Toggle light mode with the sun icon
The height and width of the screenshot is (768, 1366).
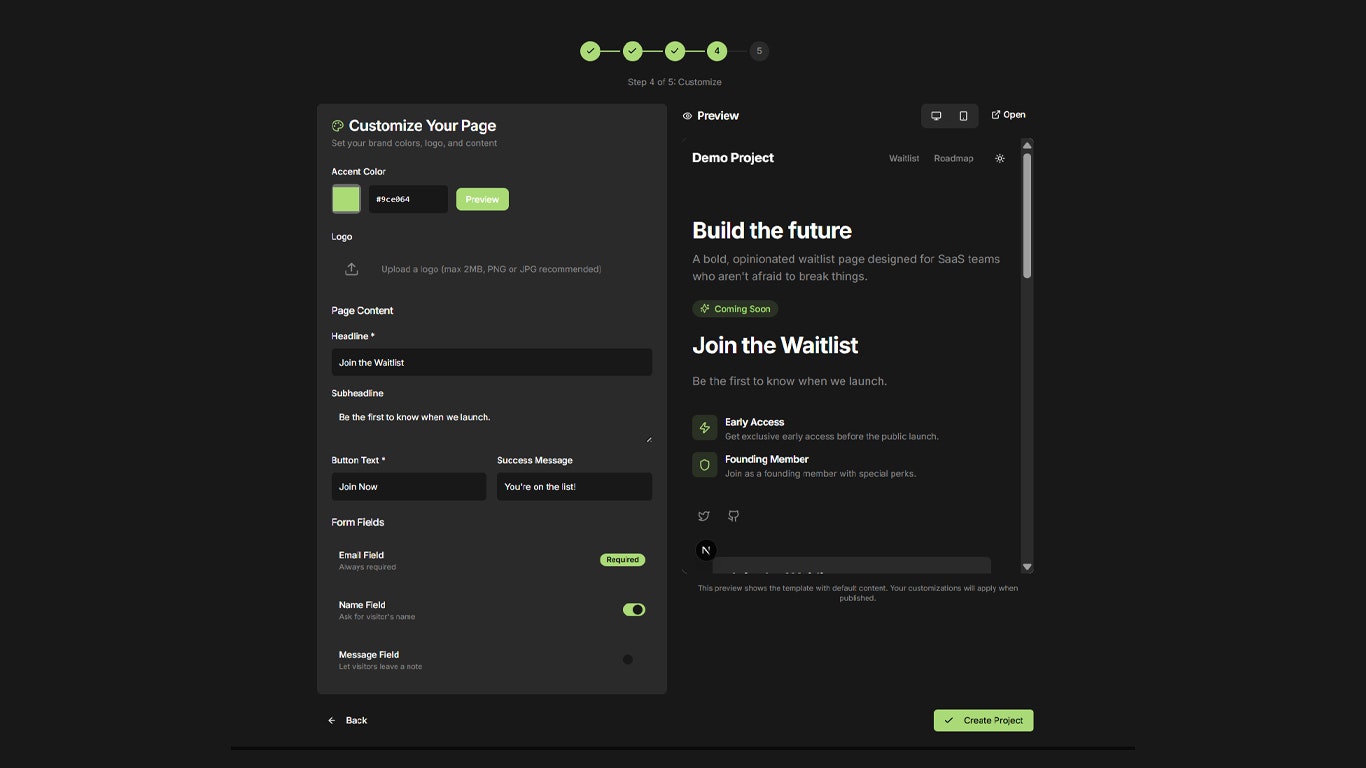tap(999, 157)
